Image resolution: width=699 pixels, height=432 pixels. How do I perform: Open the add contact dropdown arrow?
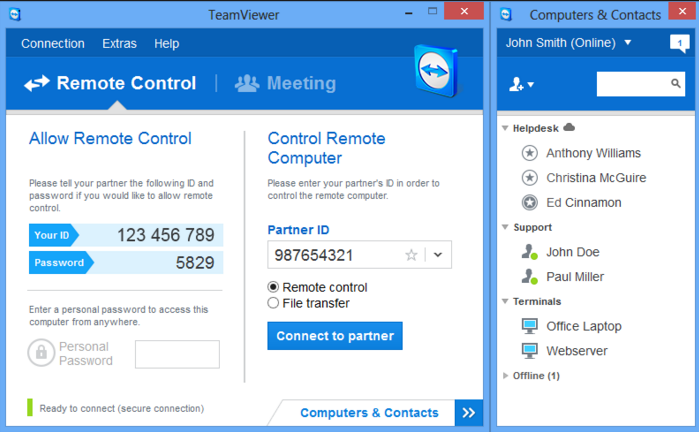(530, 84)
